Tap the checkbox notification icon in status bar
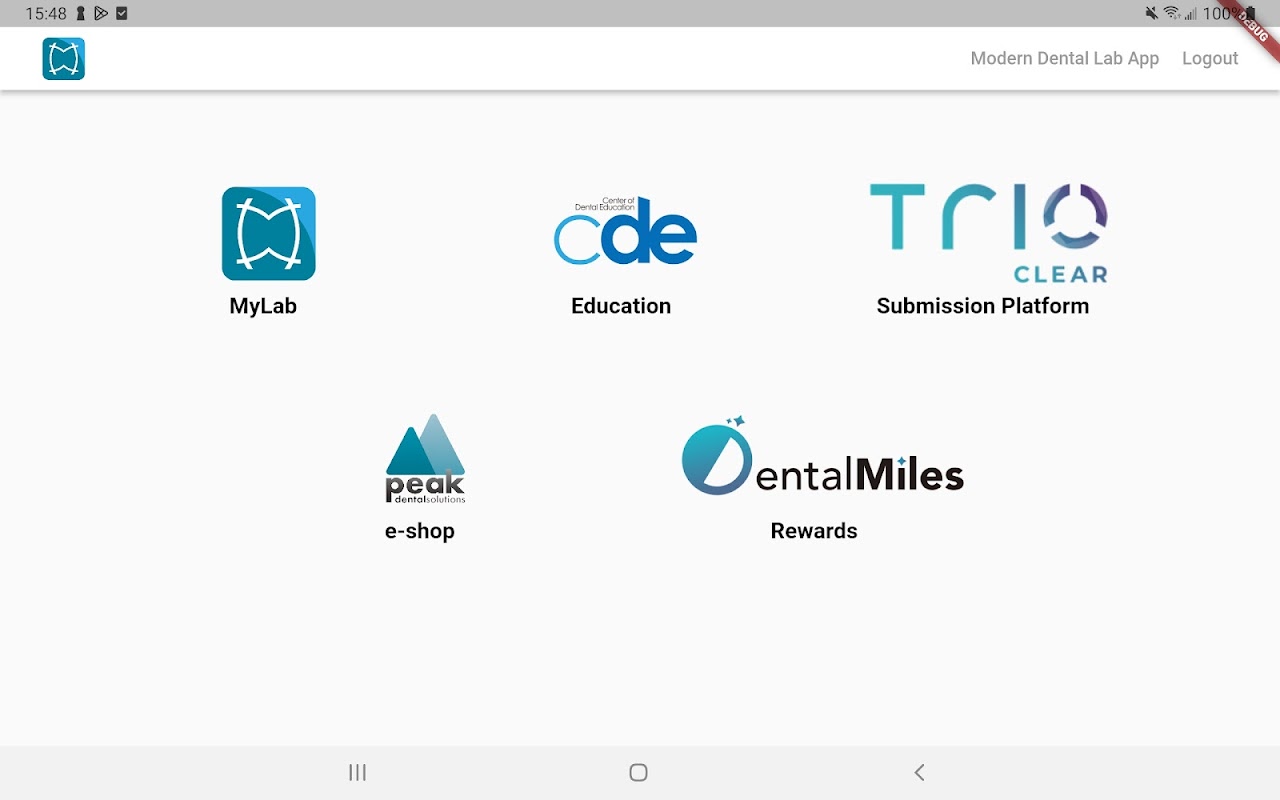The height and width of the screenshot is (800, 1280). 121,13
